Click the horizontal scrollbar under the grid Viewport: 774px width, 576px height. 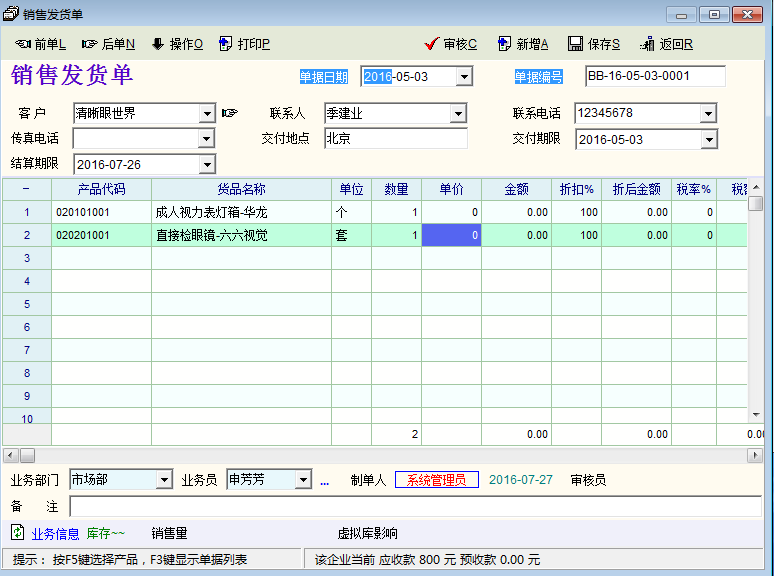click(380, 455)
